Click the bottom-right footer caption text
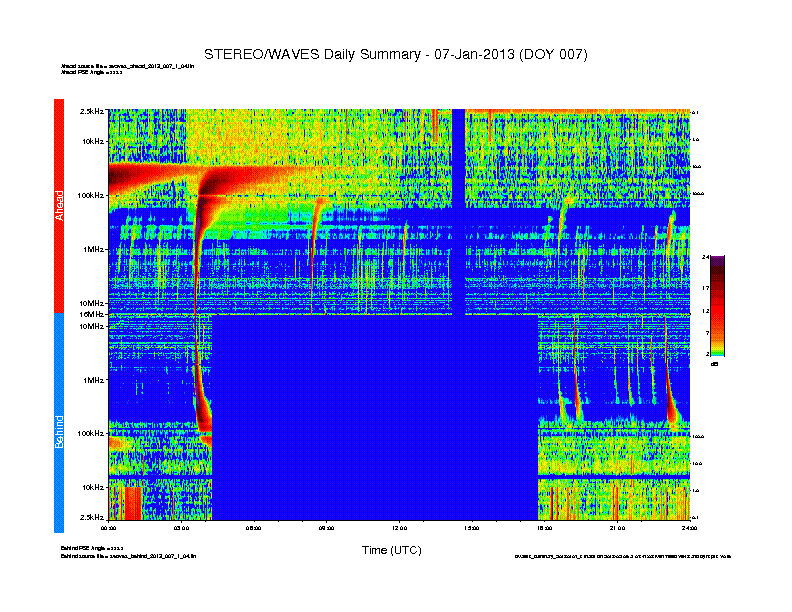The image size is (792, 612). pyautogui.click(x=623, y=556)
